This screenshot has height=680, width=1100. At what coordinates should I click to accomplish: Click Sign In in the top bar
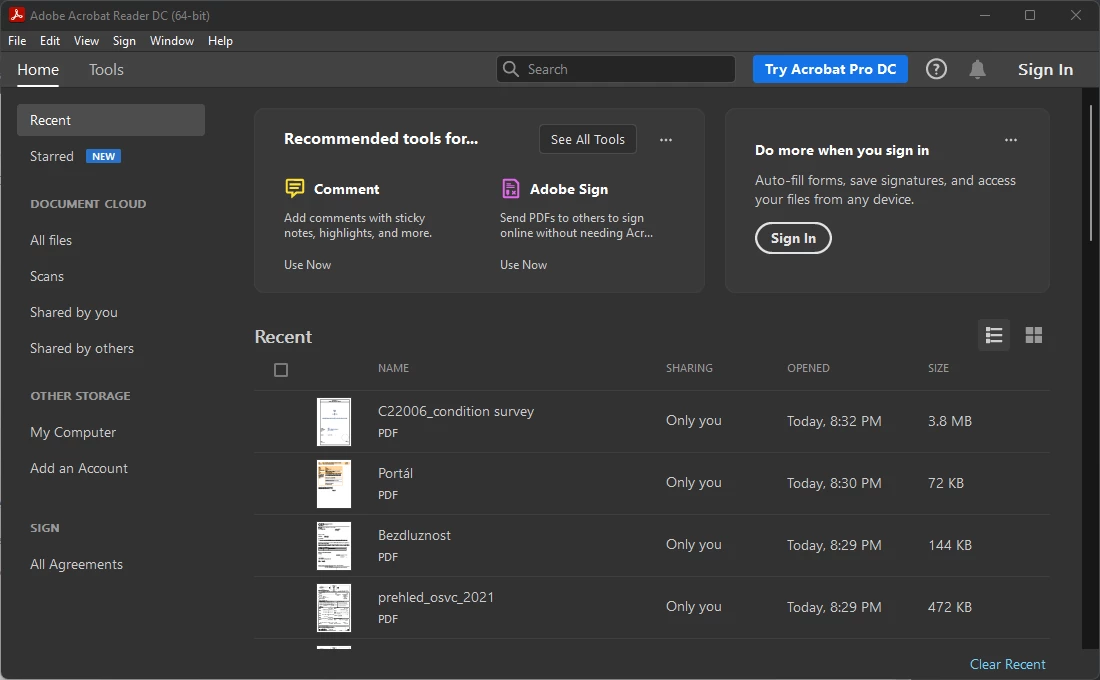[x=1045, y=69]
